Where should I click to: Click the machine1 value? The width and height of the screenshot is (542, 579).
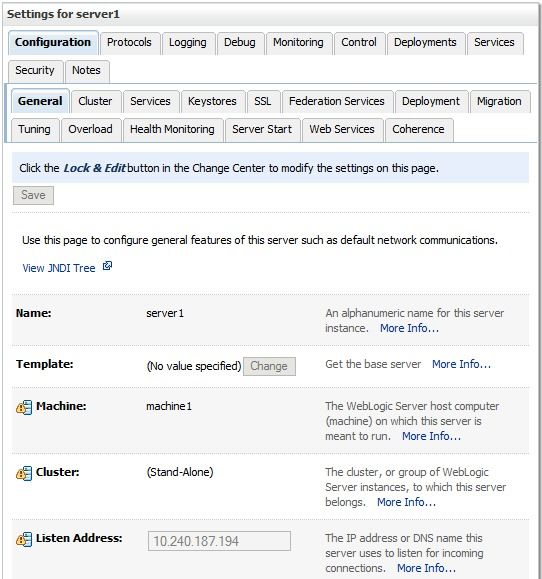169,407
